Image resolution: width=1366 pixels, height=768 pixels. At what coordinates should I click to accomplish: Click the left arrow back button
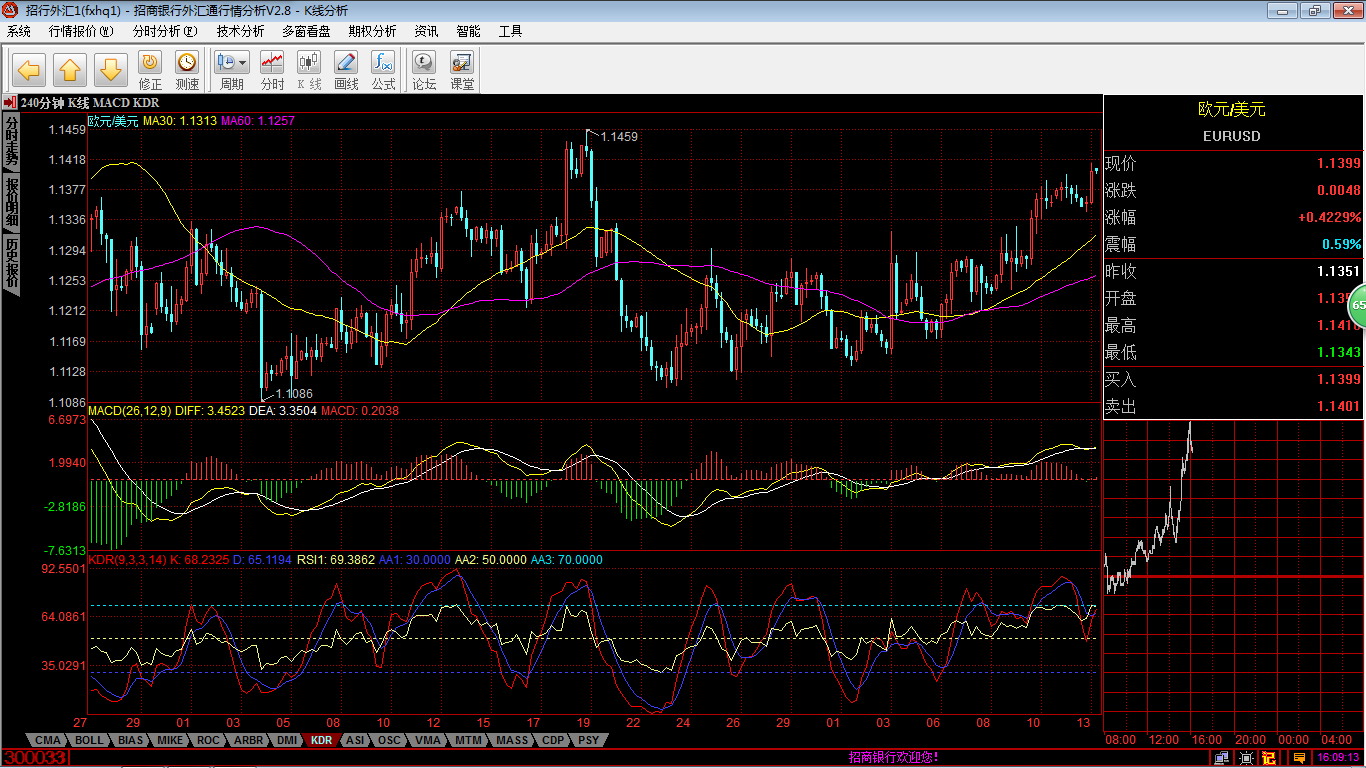coord(29,70)
